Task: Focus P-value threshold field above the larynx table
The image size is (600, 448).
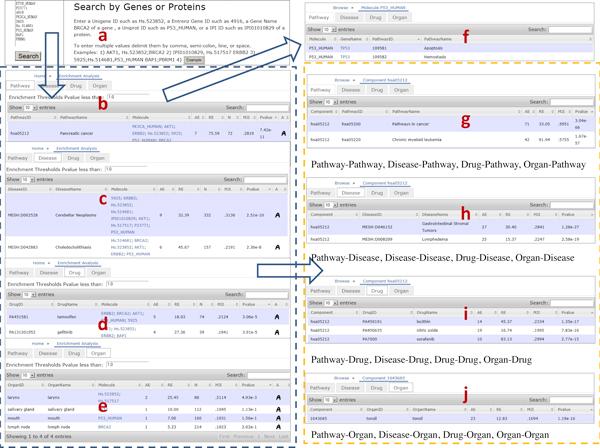Action: 127,365
